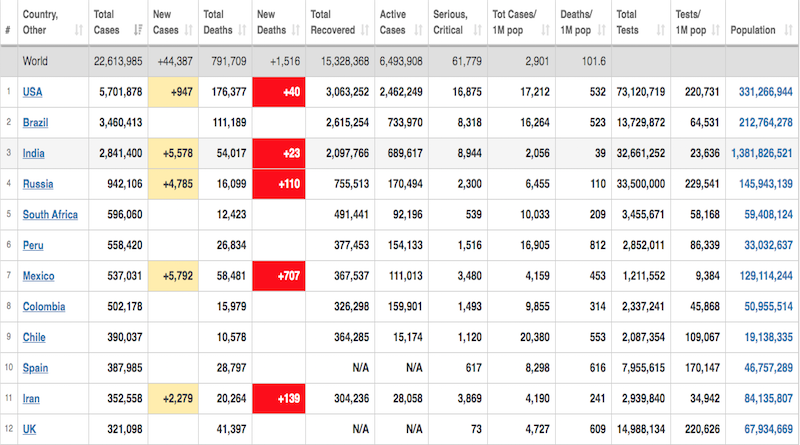800x445 pixels.
Task: Sort by Total Cases arrow icon
Action: tap(138, 30)
